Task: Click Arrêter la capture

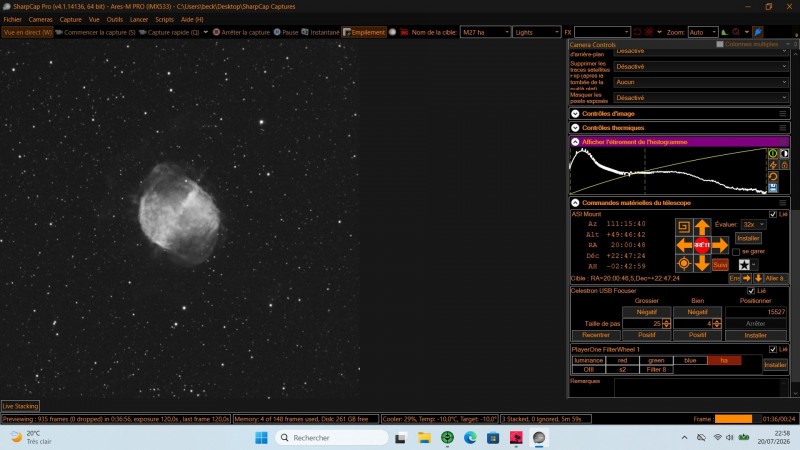Action: 241,32
